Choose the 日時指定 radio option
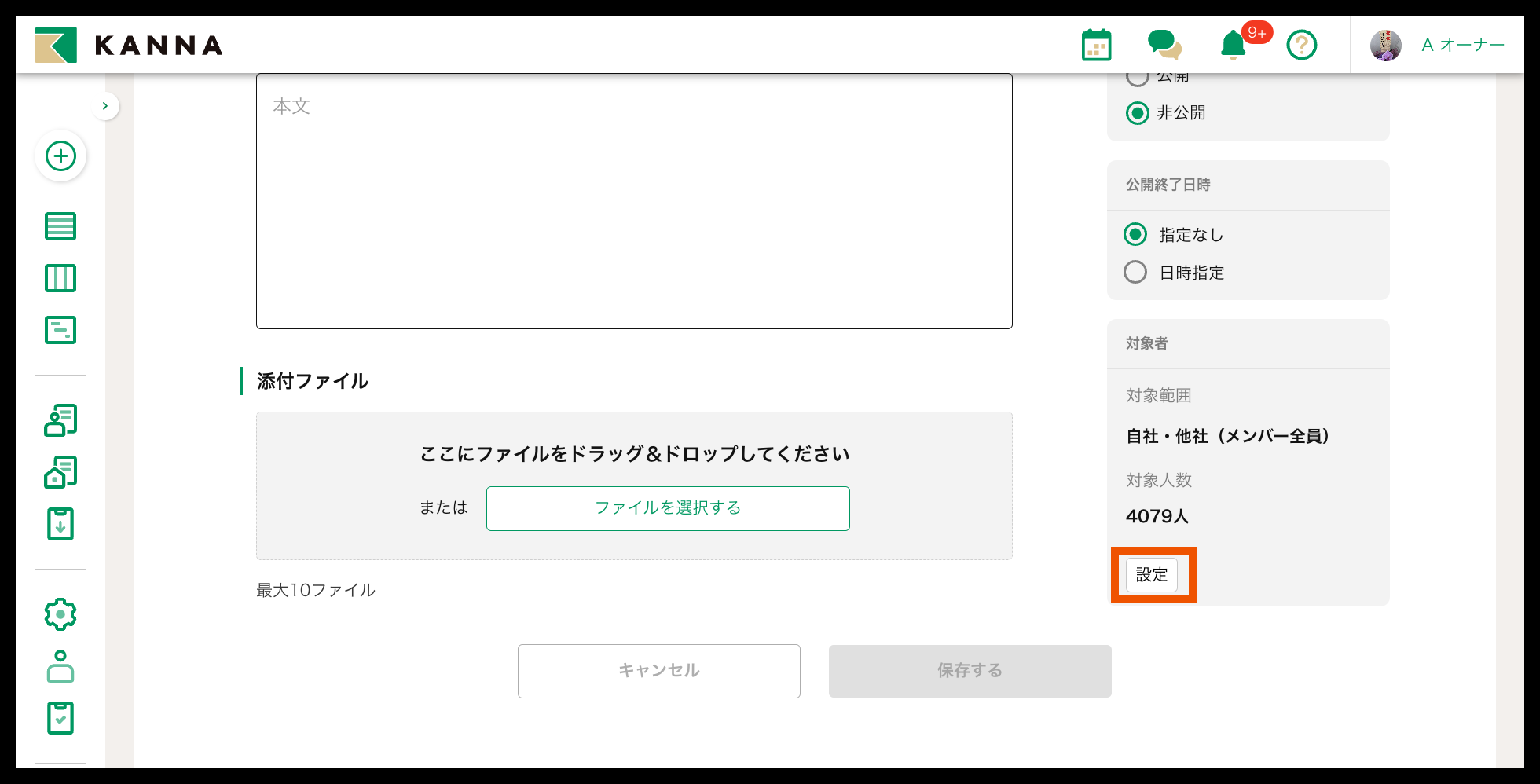 click(x=1135, y=273)
